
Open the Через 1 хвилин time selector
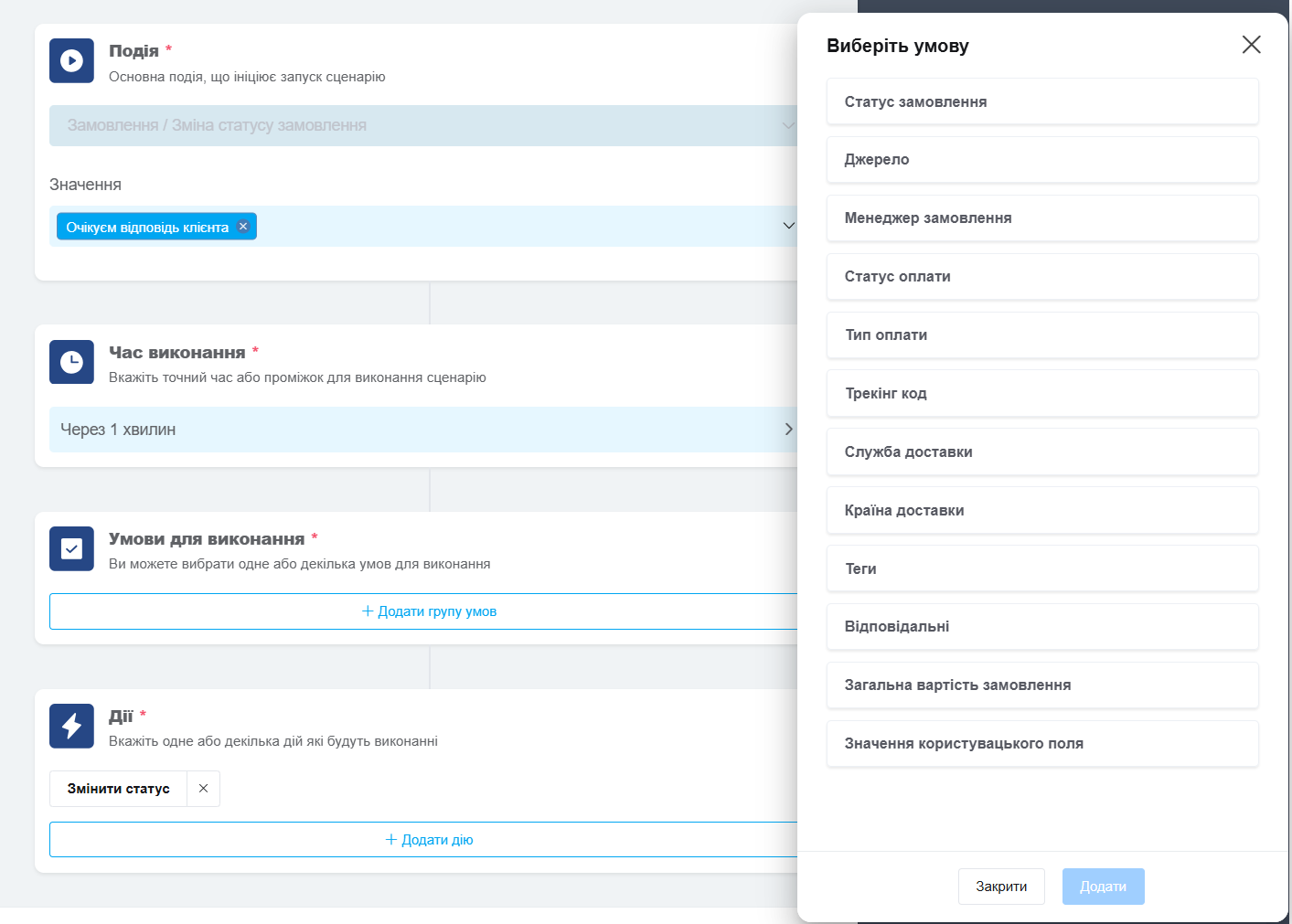[422, 430]
